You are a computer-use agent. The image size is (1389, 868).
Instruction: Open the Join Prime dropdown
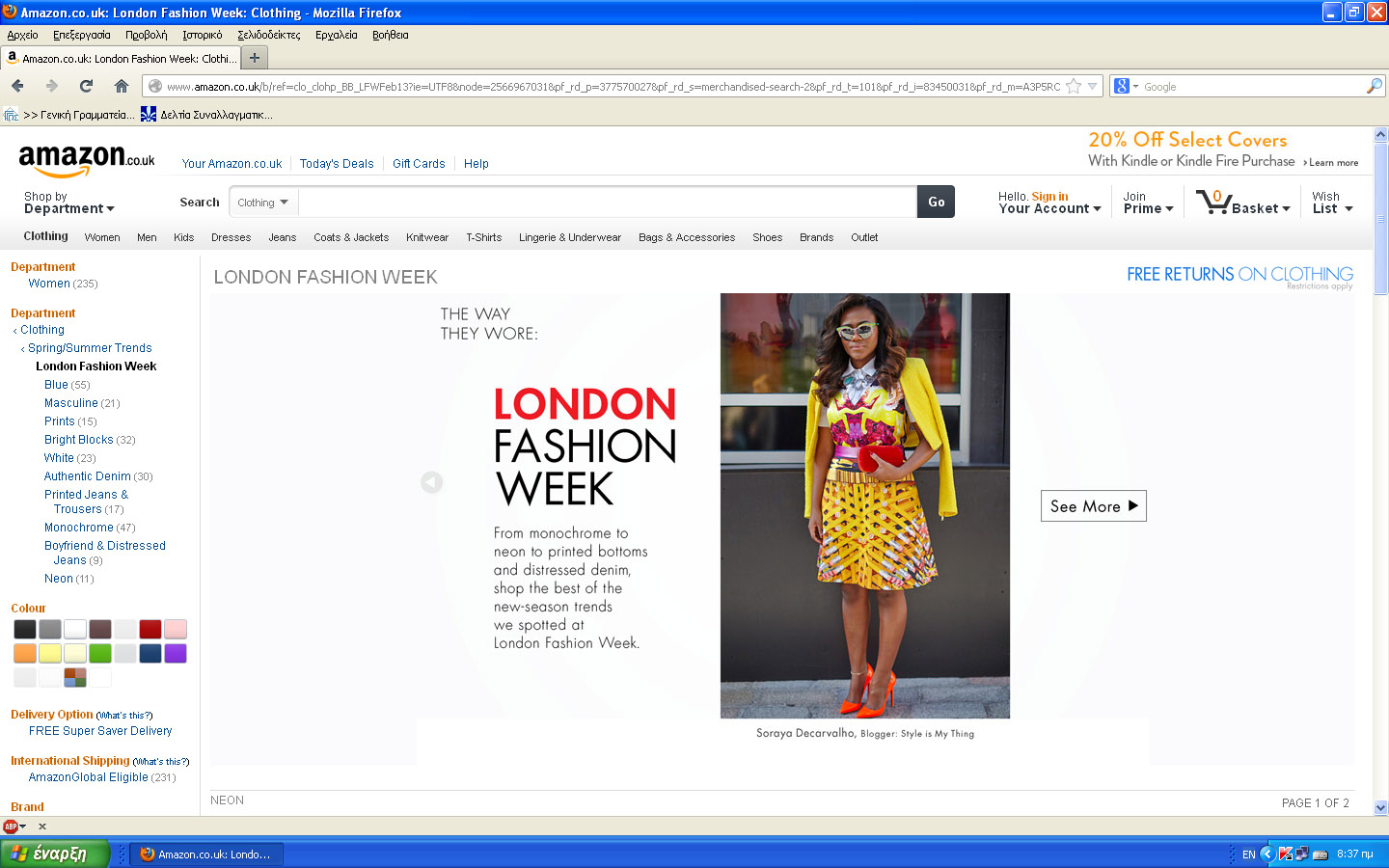1148,203
